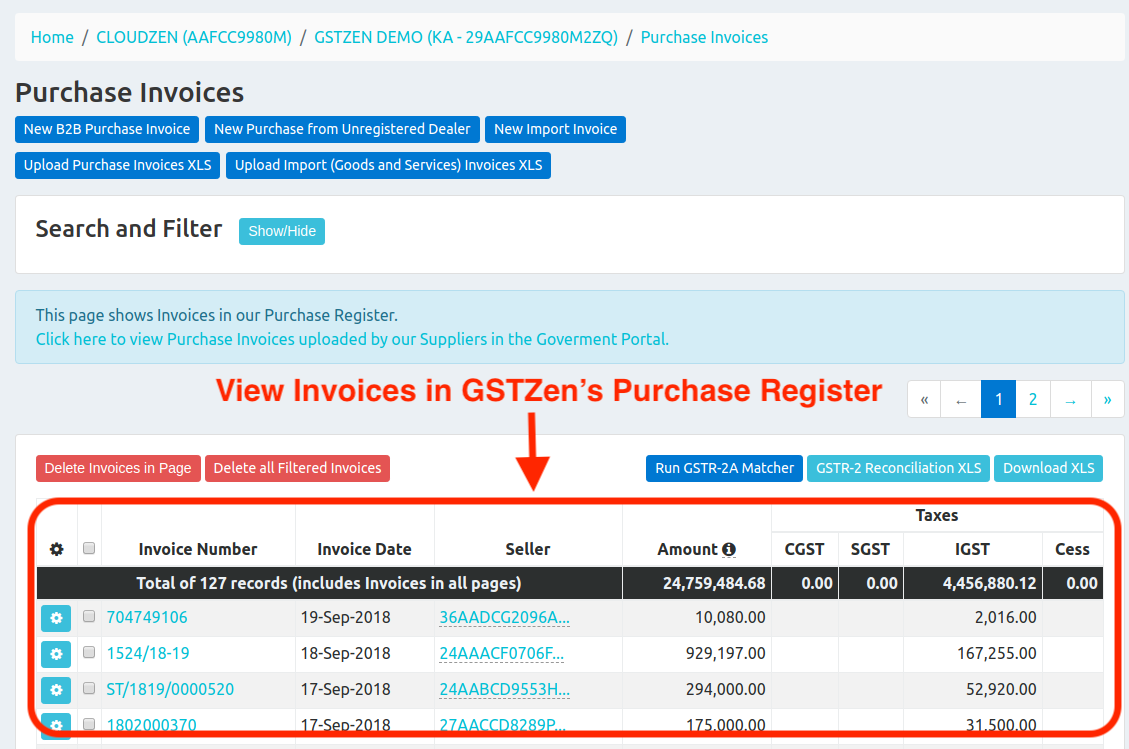The height and width of the screenshot is (749, 1129).
Task: Click Upload Import (Goods and Services) Invoices XLS
Action: click(388, 166)
